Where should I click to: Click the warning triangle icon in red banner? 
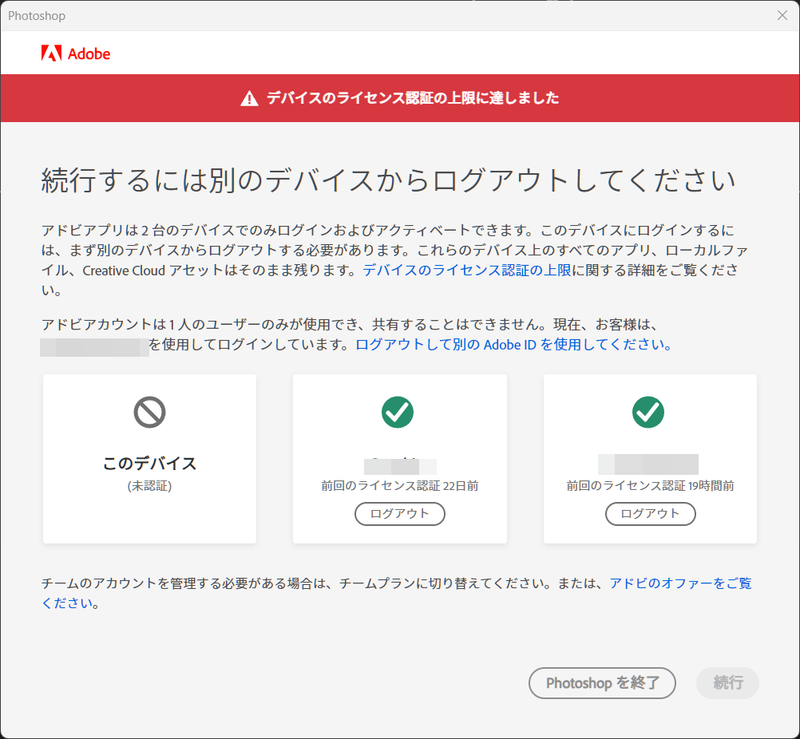249,98
